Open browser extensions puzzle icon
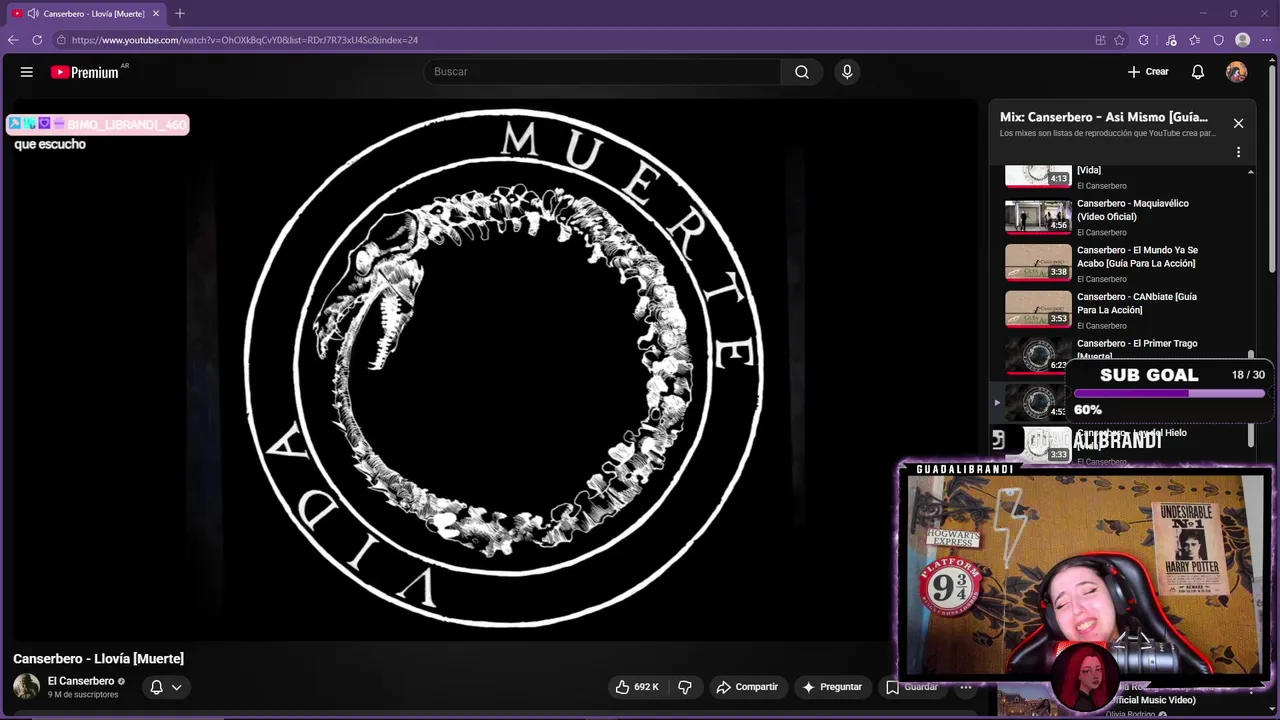Viewport: 1280px width, 720px height. pos(1146,40)
